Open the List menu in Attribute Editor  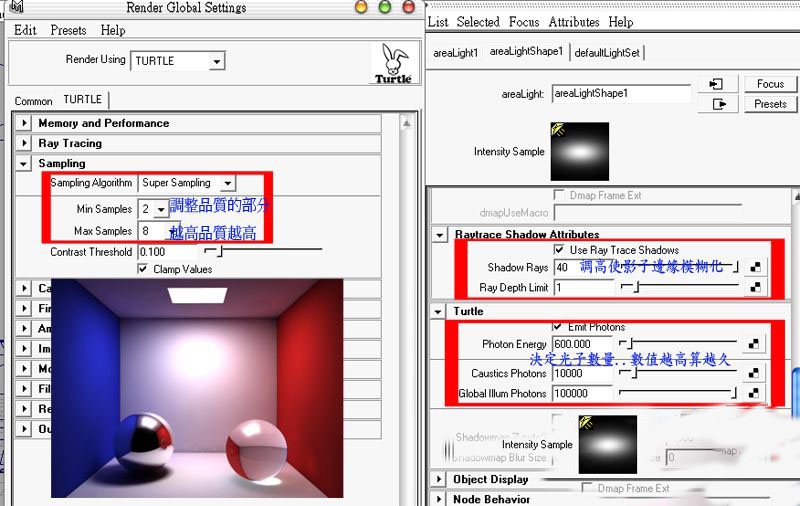pos(438,22)
